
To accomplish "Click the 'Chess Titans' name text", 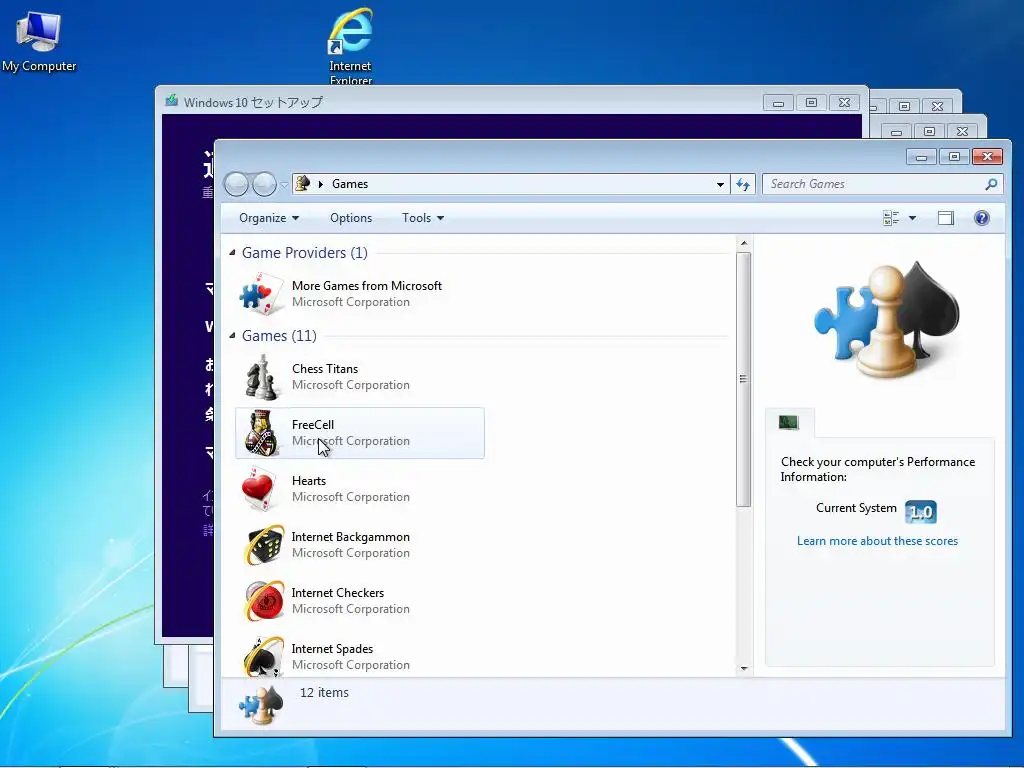I will click(x=325, y=369).
